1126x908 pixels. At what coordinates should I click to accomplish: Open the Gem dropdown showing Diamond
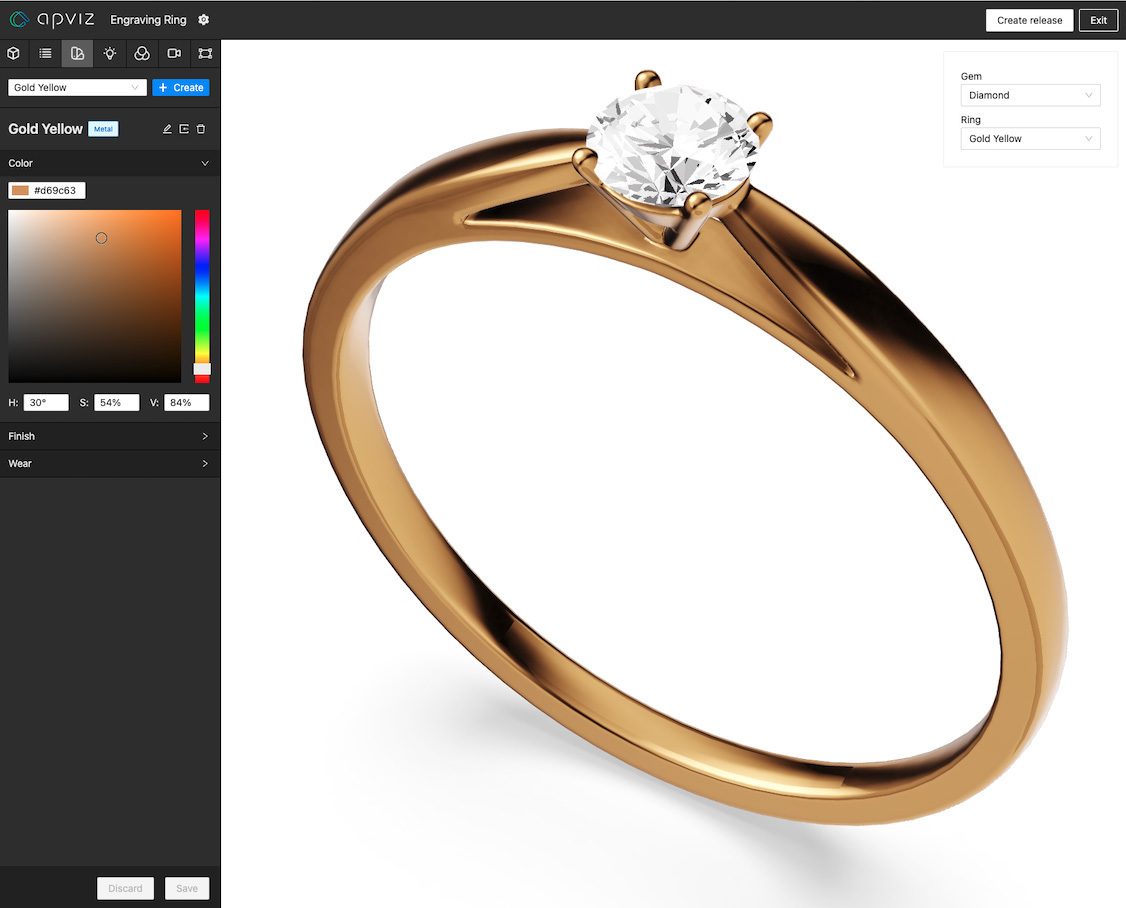click(x=1030, y=95)
